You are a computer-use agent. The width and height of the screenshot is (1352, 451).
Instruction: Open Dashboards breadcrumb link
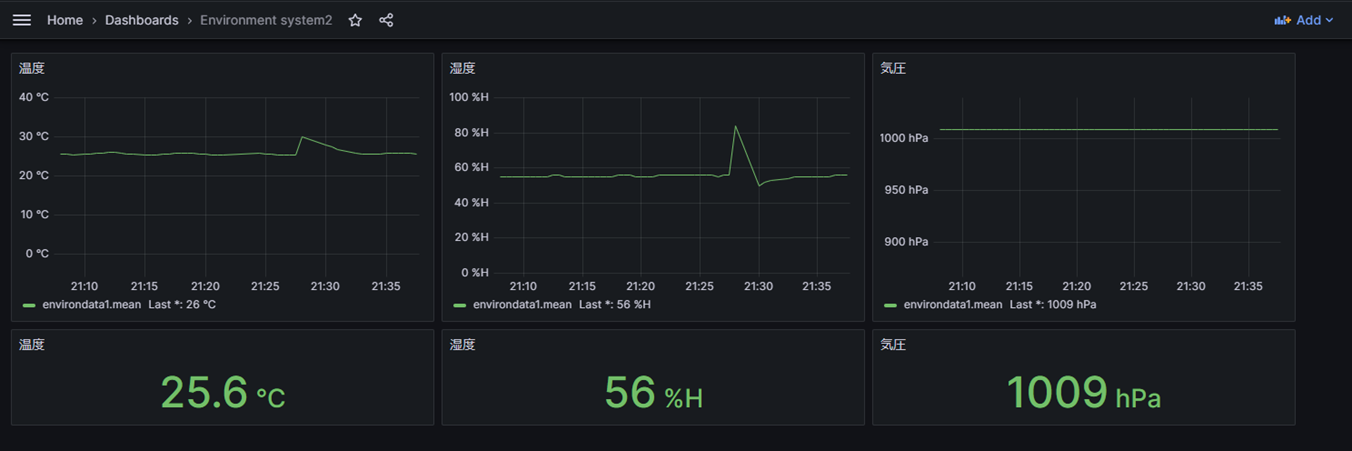(x=142, y=20)
